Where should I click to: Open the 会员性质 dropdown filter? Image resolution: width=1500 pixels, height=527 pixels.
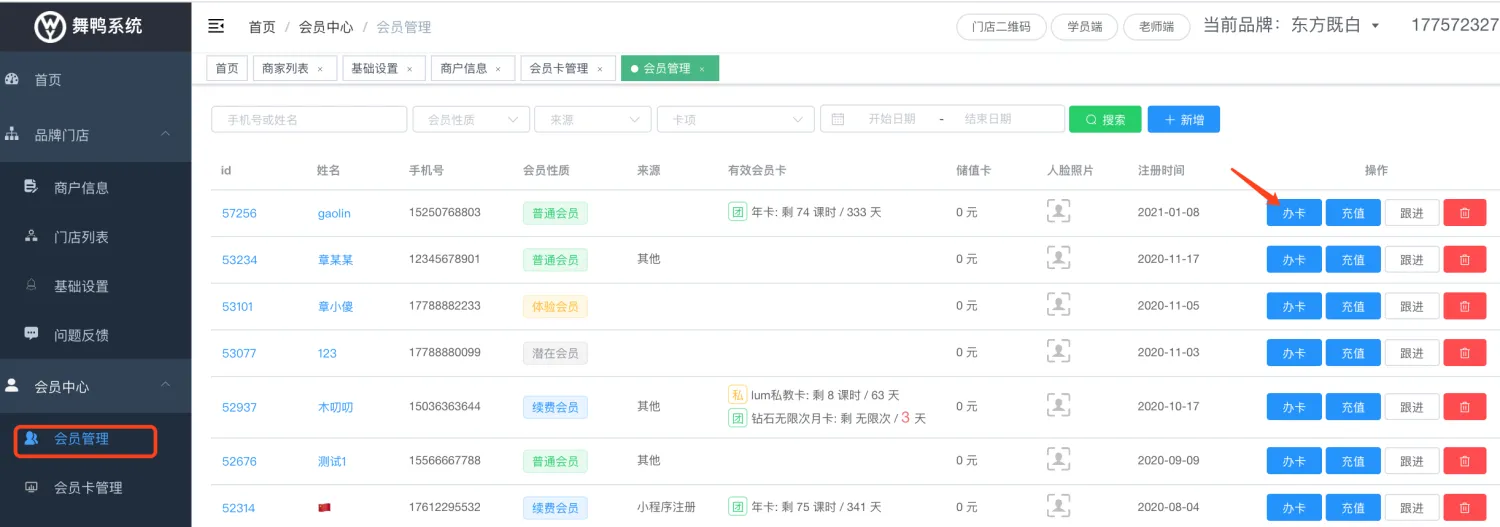(471, 119)
